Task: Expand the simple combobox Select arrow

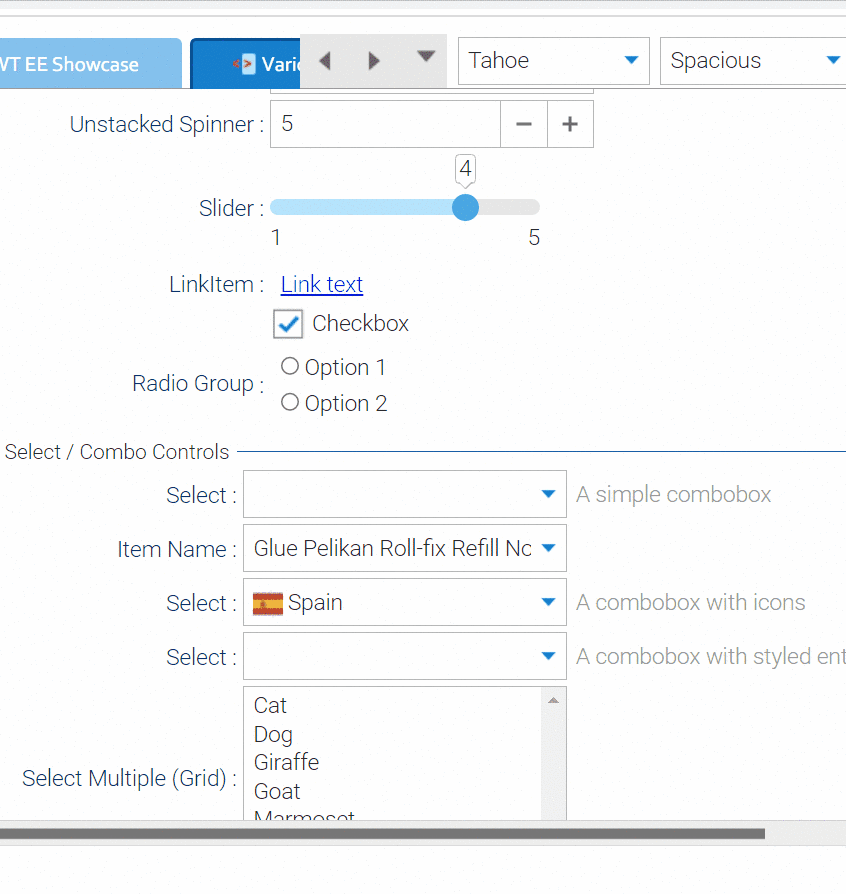Action: (548, 494)
